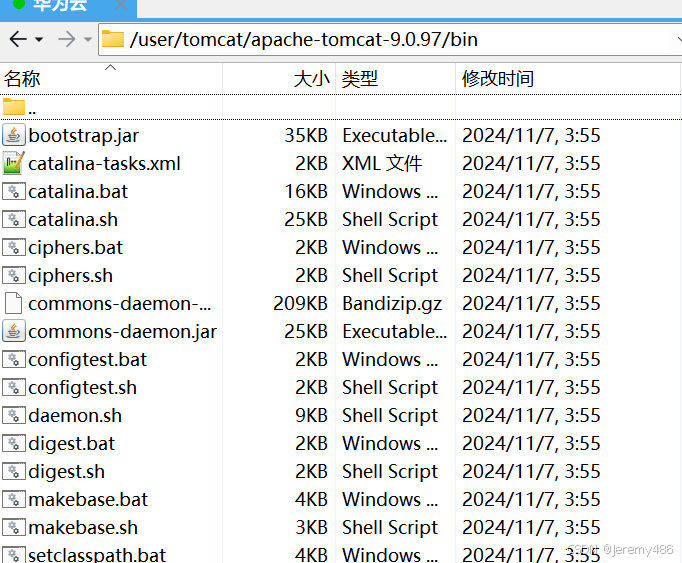The width and height of the screenshot is (682, 563).
Task: Select commons-daemon.jar Java icon
Action: click(13, 331)
